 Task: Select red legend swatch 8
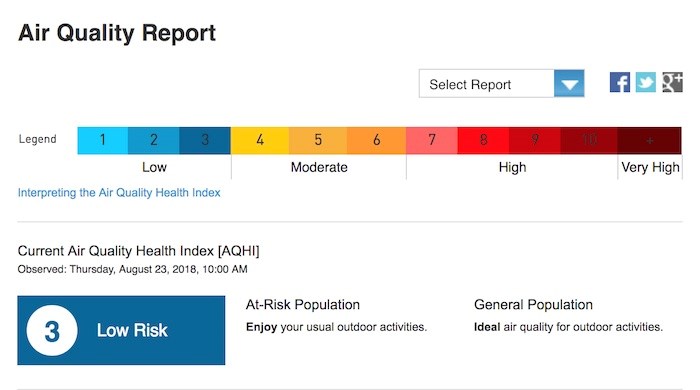tap(483, 140)
